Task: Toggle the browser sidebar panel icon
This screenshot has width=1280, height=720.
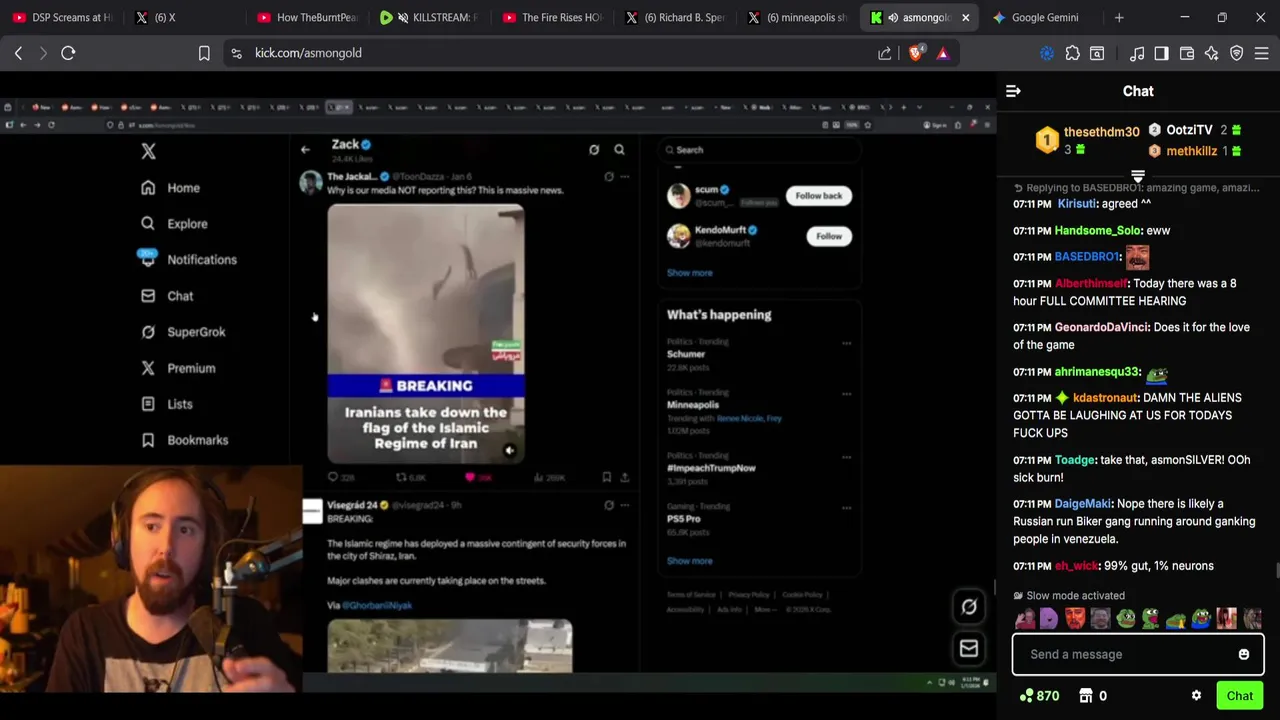Action: coord(1161,53)
